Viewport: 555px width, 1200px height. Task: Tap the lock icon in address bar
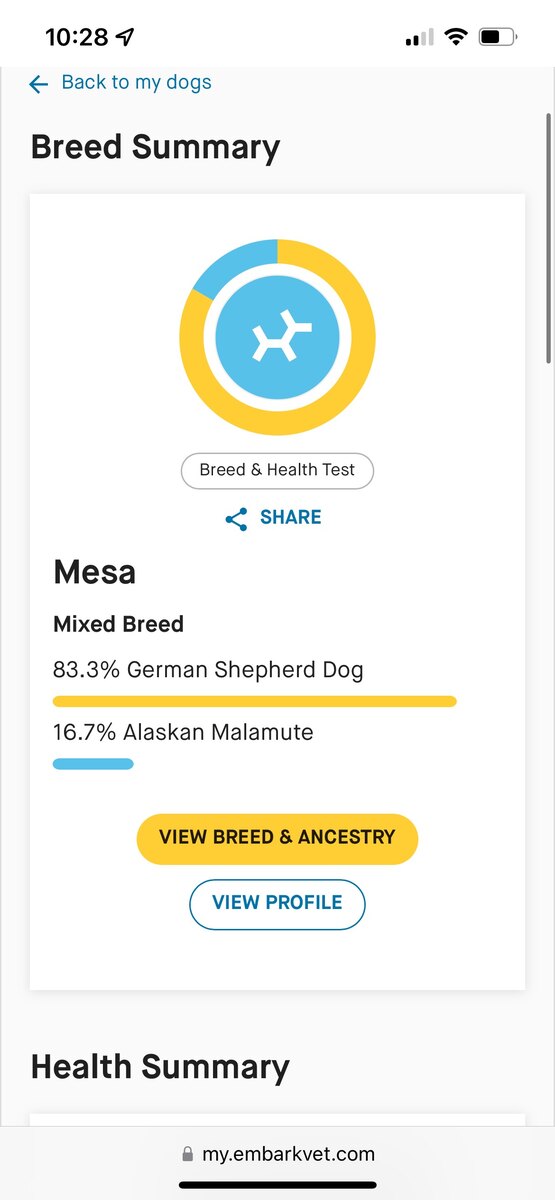pyautogui.click(x=187, y=1155)
